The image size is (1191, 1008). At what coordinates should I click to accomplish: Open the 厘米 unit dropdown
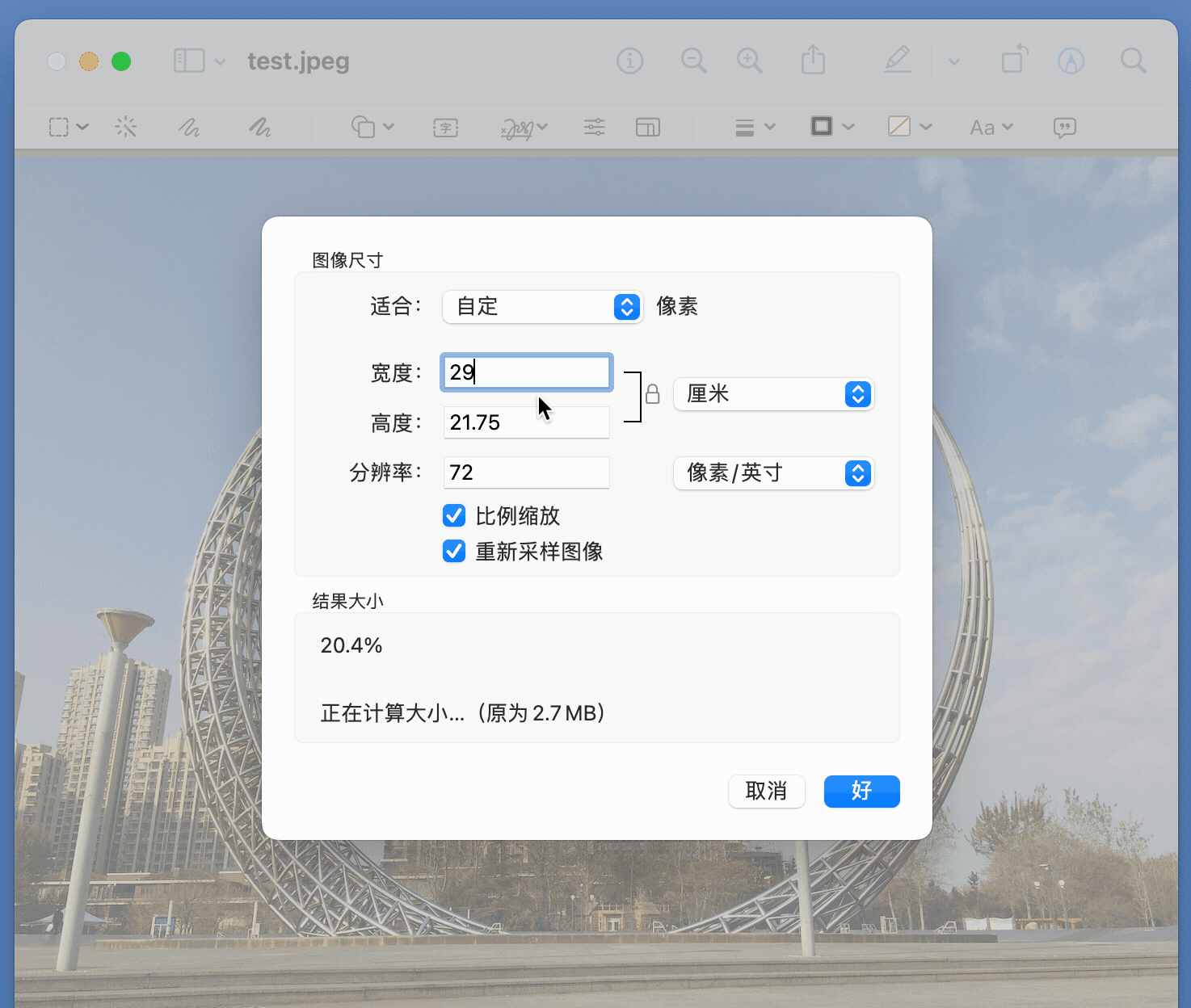pos(774,394)
